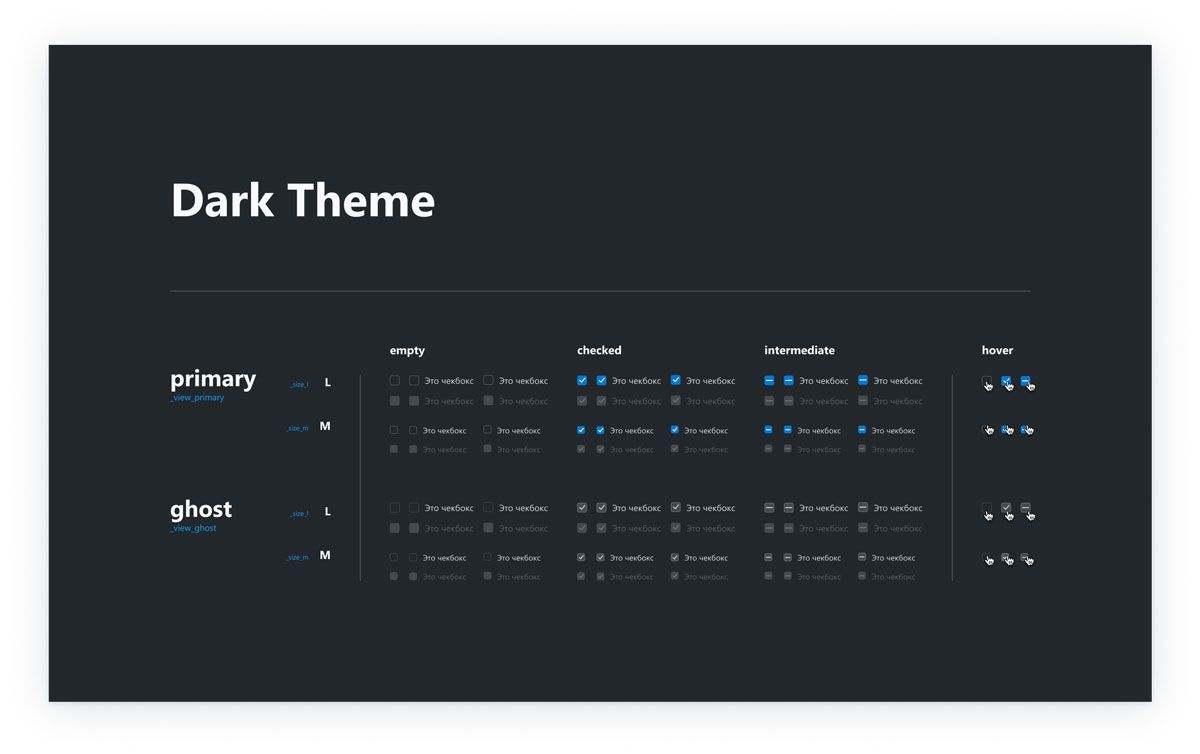Click the "ghost" section heading
Screen dimensions: 1200x754
pos(201,509)
